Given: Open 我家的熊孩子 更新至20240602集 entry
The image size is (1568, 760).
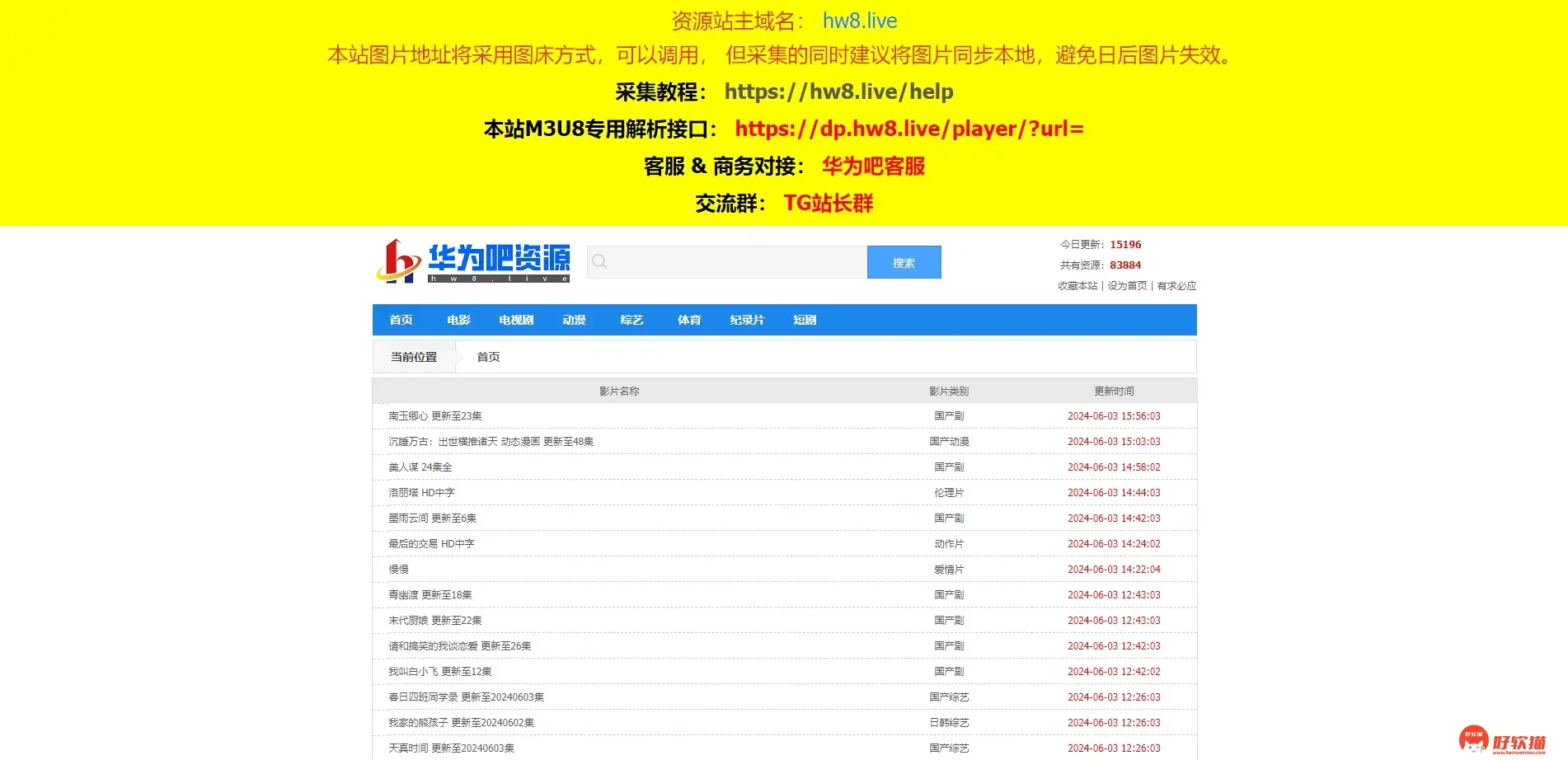Looking at the screenshot, I should pyautogui.click(x=462, y=723).
